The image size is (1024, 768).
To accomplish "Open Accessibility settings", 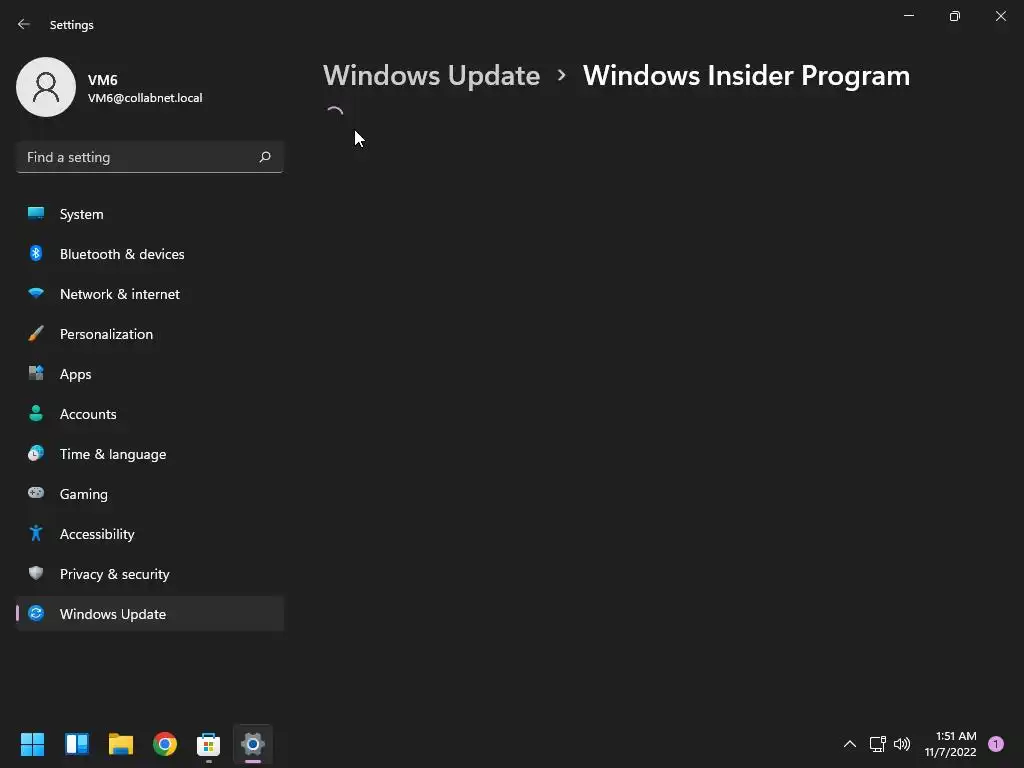I will coord(150,534).
